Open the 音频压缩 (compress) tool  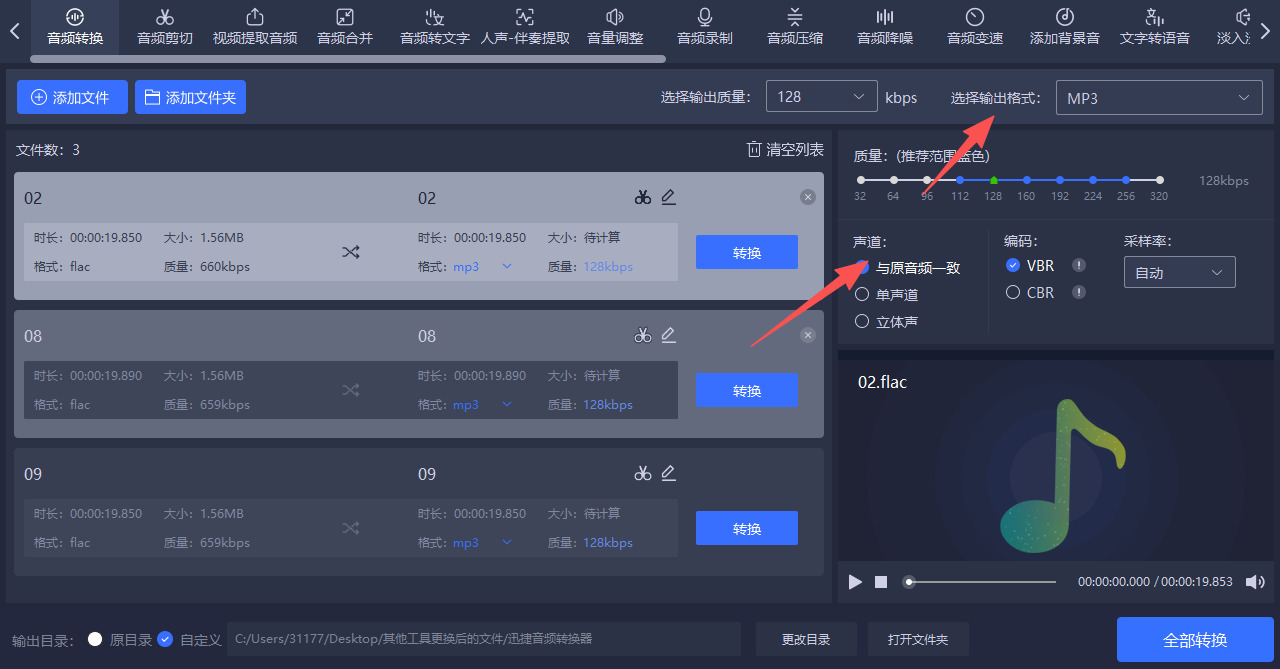coord(795,27)
